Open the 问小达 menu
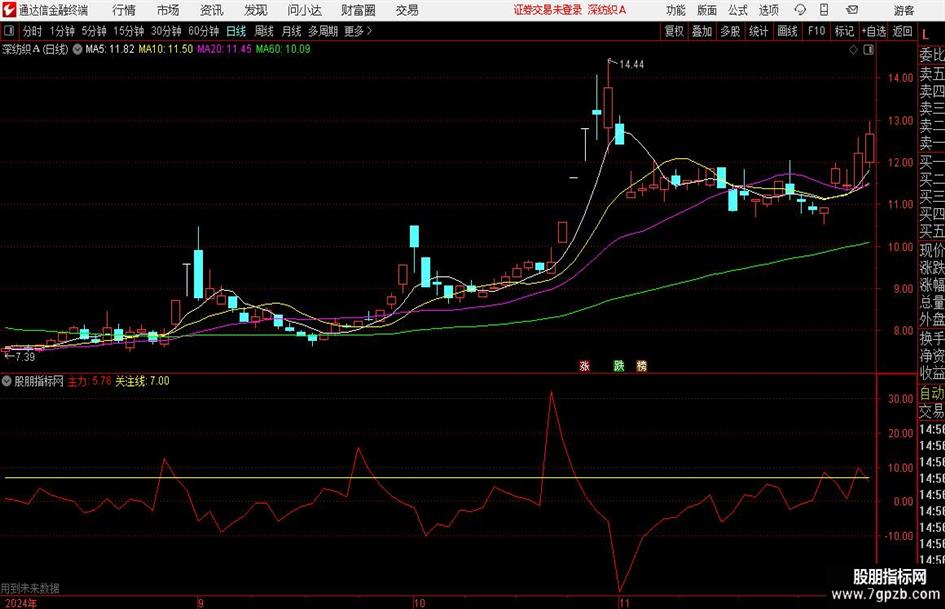Viewport: 945px width, 609px height. 304,10
